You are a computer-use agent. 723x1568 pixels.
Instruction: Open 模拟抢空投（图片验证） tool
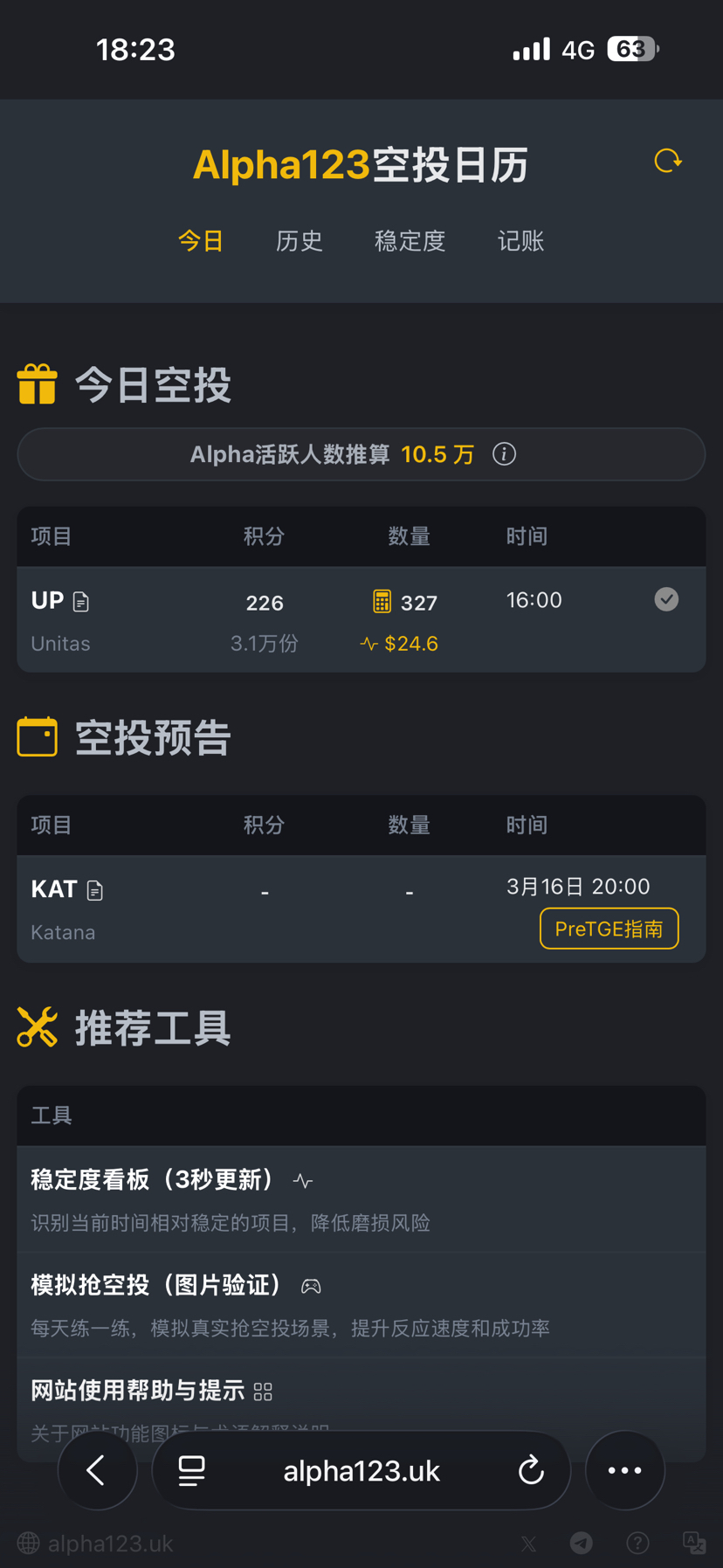coord(361,1305)
